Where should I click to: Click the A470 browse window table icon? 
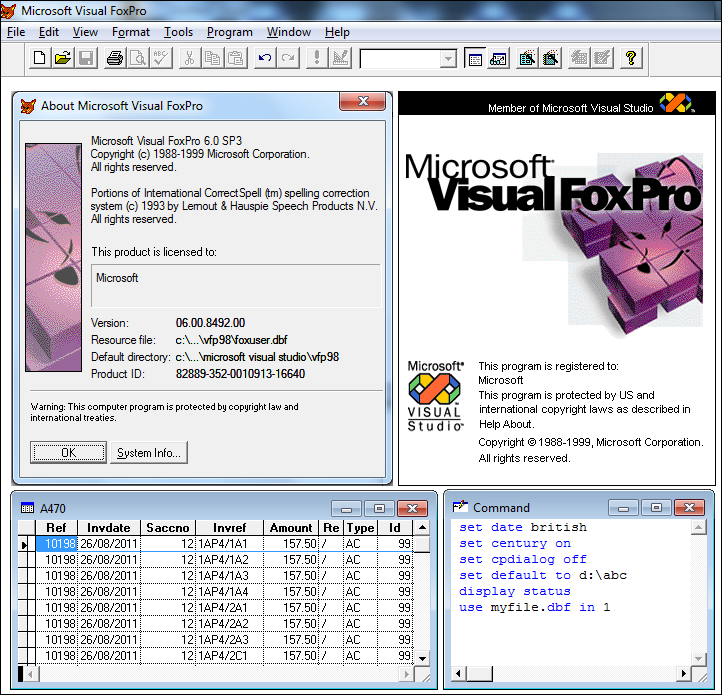coord(28,508)
